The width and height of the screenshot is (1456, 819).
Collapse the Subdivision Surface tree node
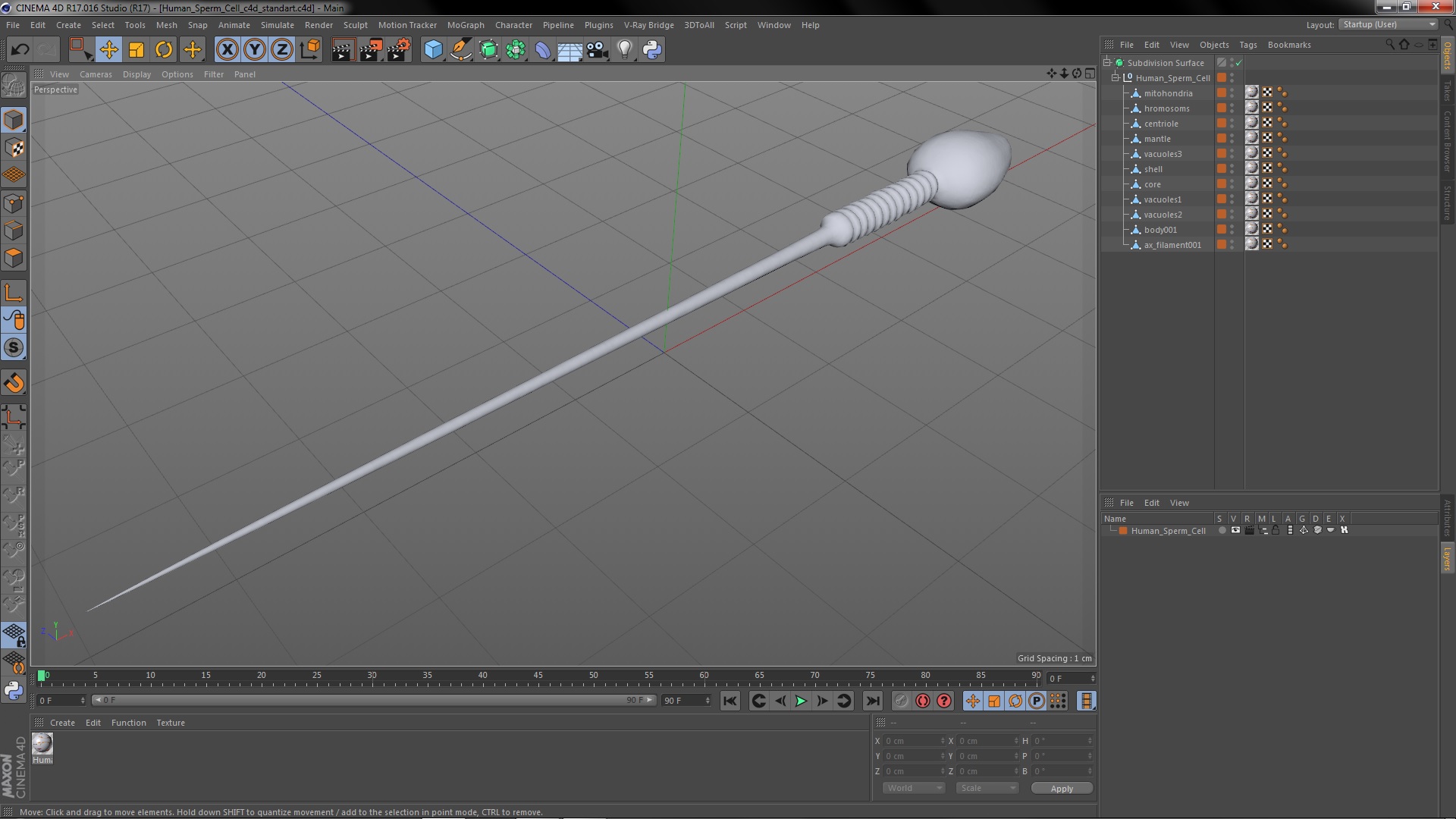(1107, 63)
